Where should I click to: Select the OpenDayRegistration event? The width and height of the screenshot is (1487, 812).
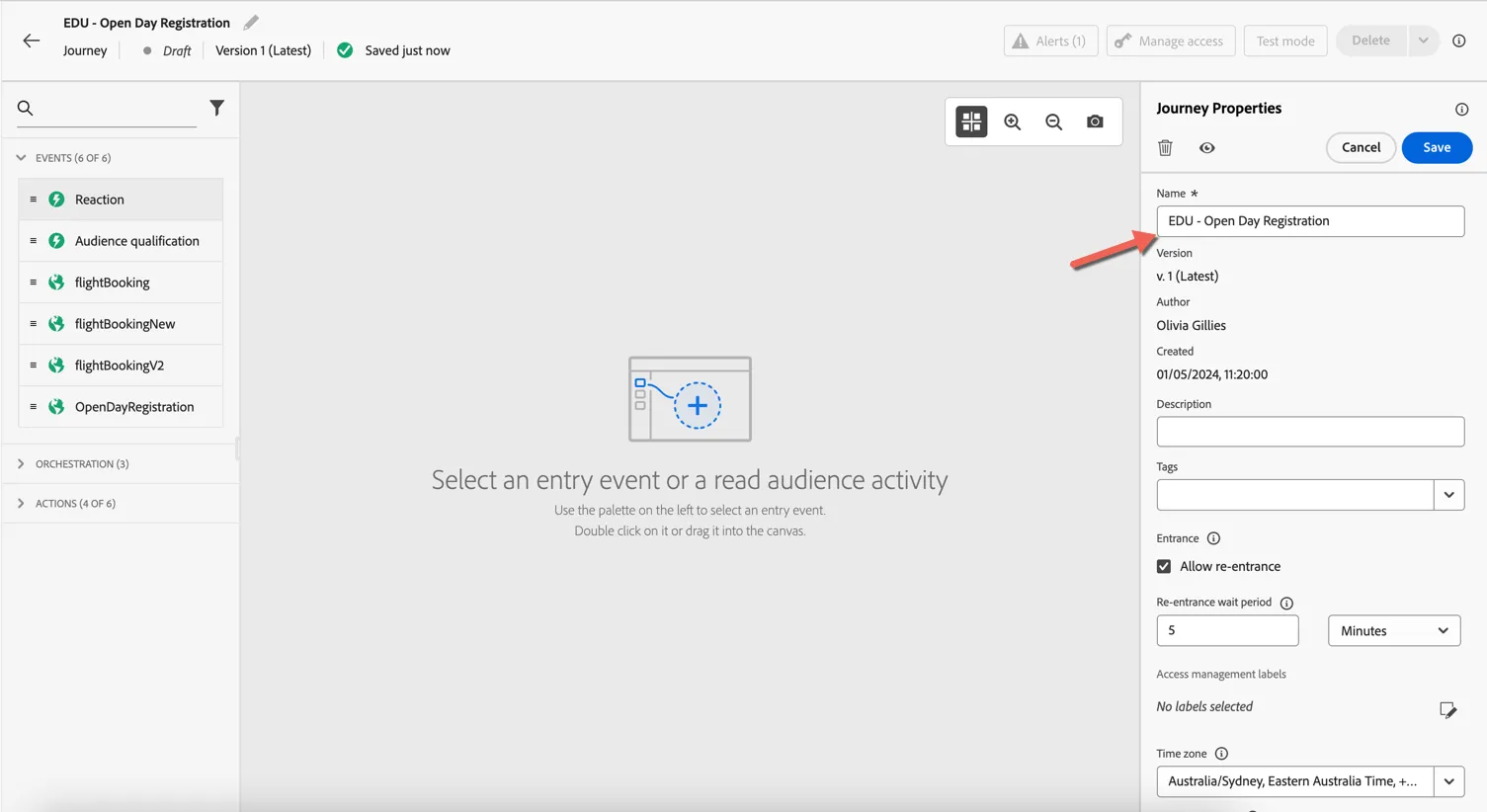[121, 407]
